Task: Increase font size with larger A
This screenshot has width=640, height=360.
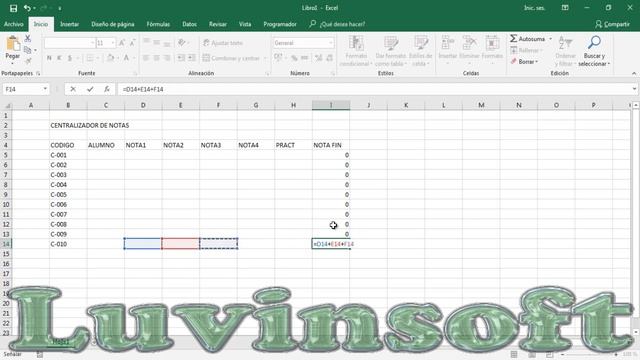Action: pos(122,43)
